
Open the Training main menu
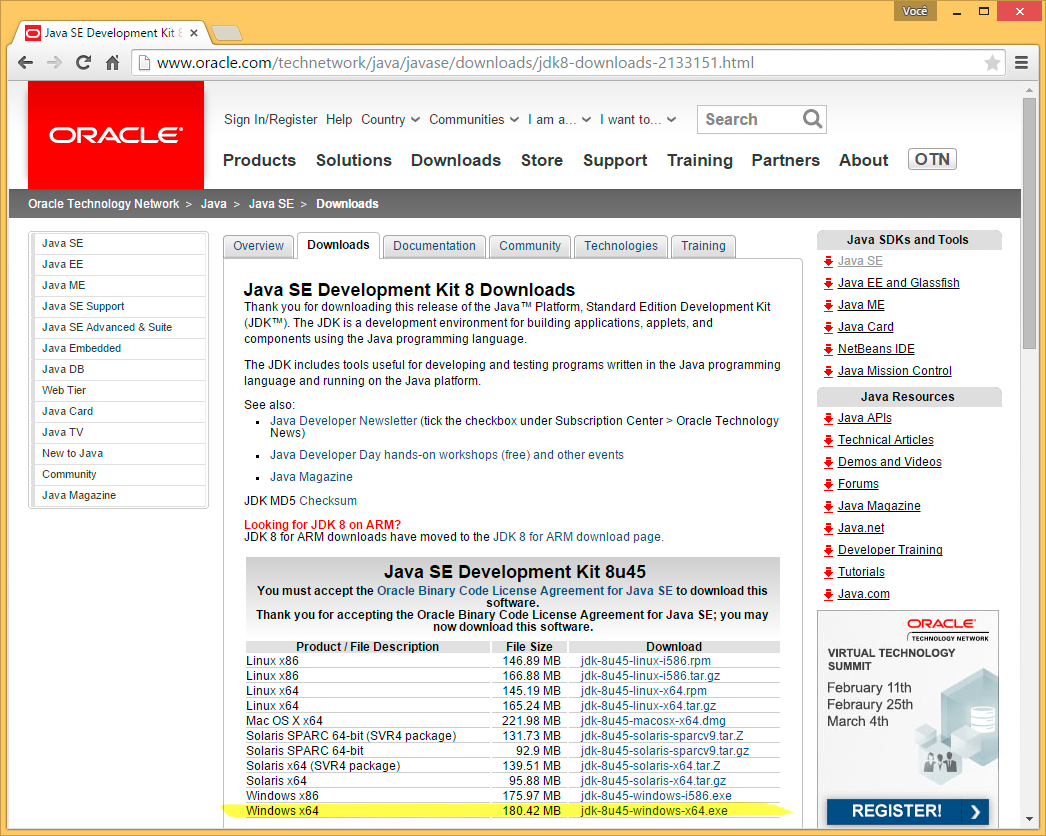(700, 160)
